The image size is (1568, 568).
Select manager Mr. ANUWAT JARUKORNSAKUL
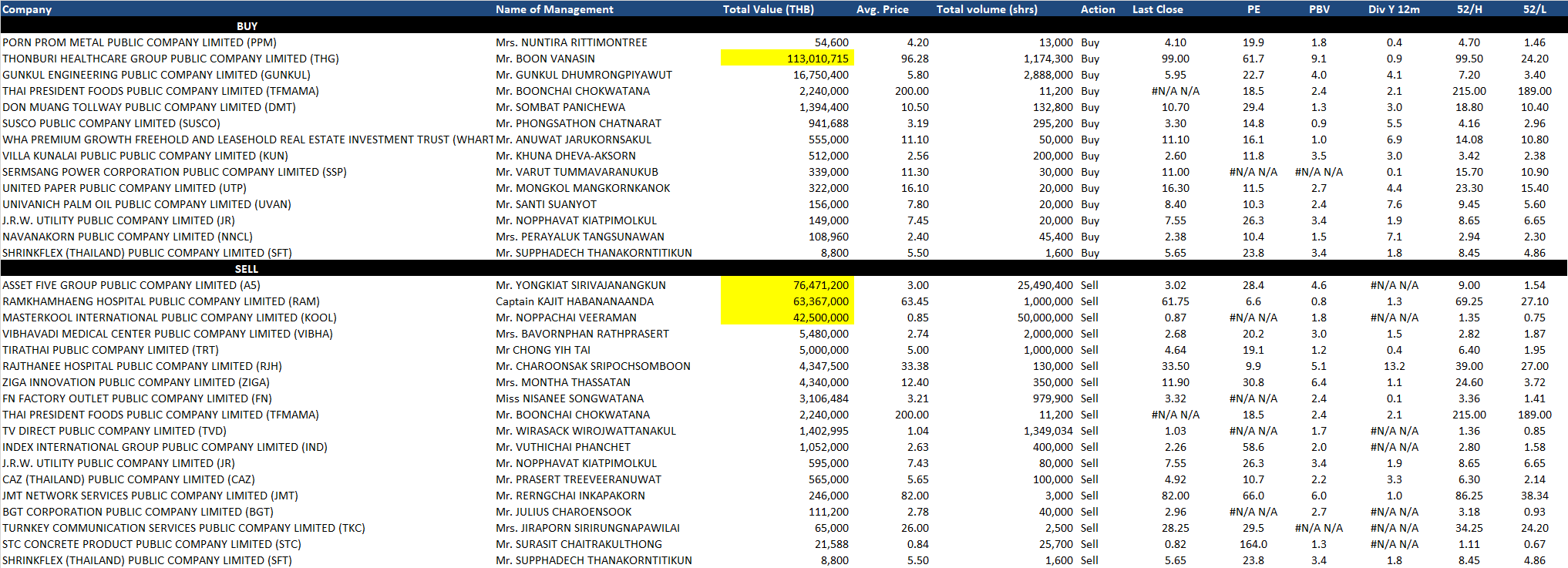click(x=574, y=139)
